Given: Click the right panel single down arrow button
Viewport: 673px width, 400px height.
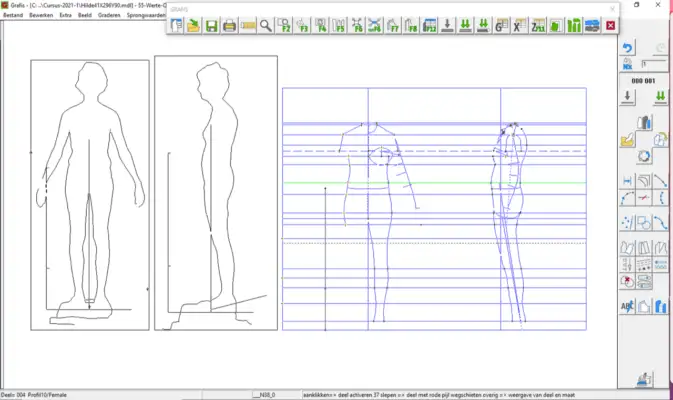Looking at the screenshot, I should point(627,96).
